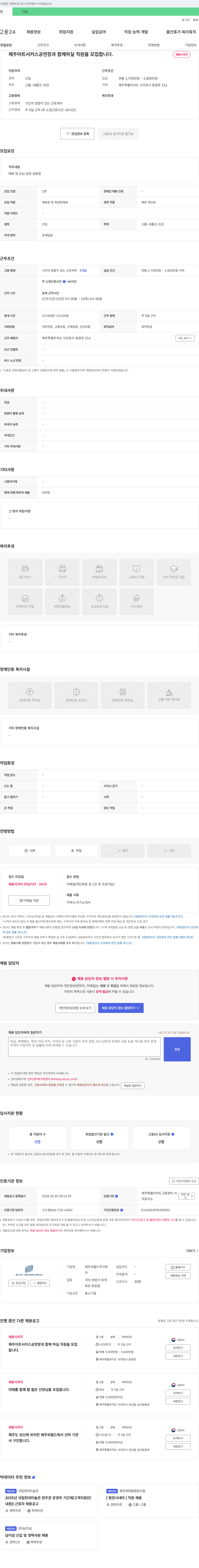199x1568 pixels.
Task: Click the 고용24 logo
Action: (8, 32)
